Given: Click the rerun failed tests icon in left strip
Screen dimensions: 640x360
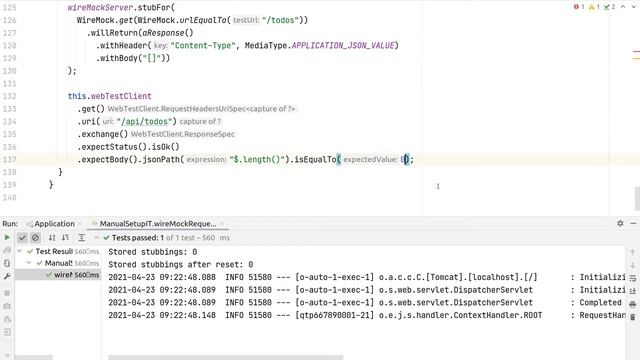Looking at the screenshot, I should [7, 250].
